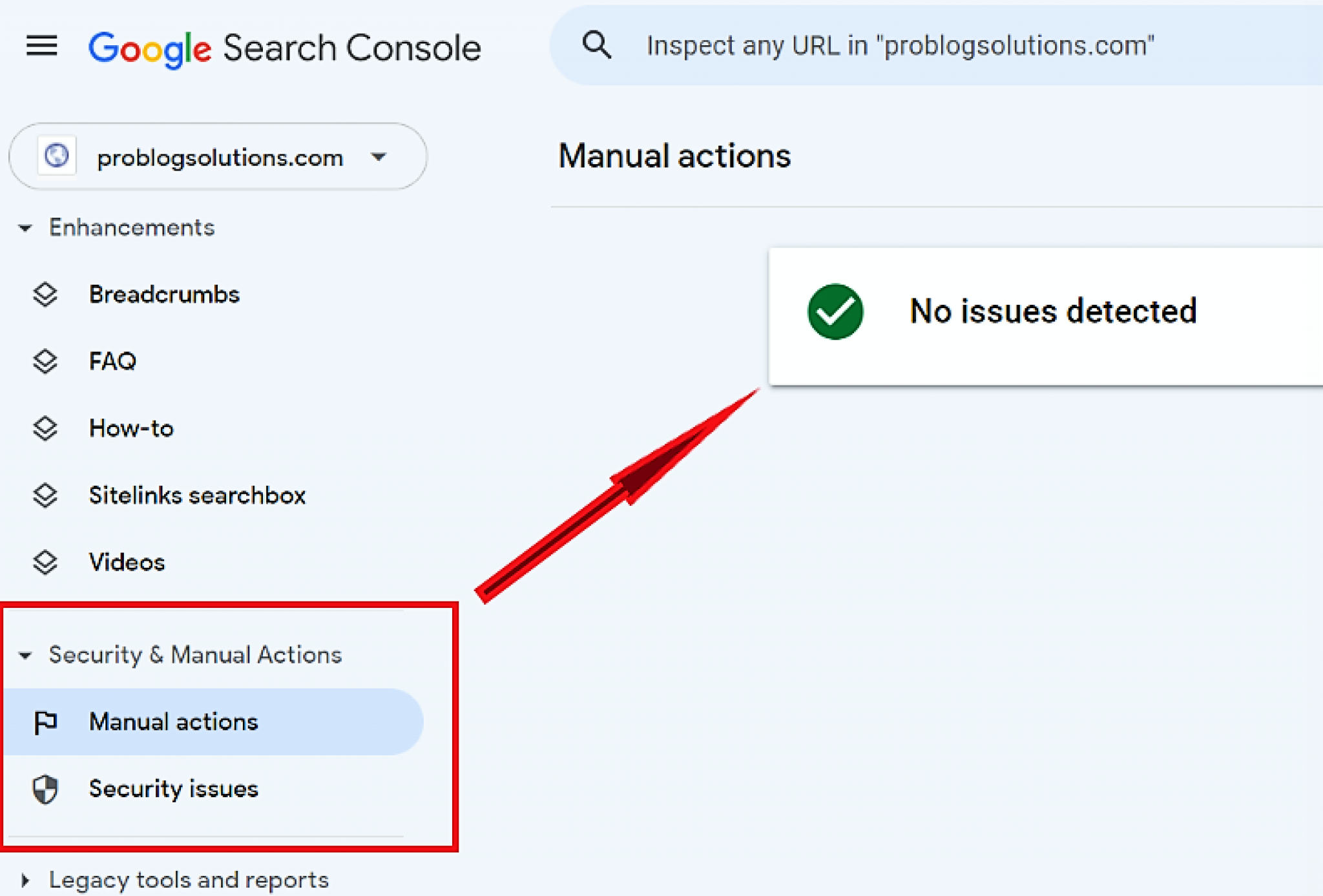Click the How-to layers icon
Viewport: 1323px width, 896px height.
[x=45, y=428]
